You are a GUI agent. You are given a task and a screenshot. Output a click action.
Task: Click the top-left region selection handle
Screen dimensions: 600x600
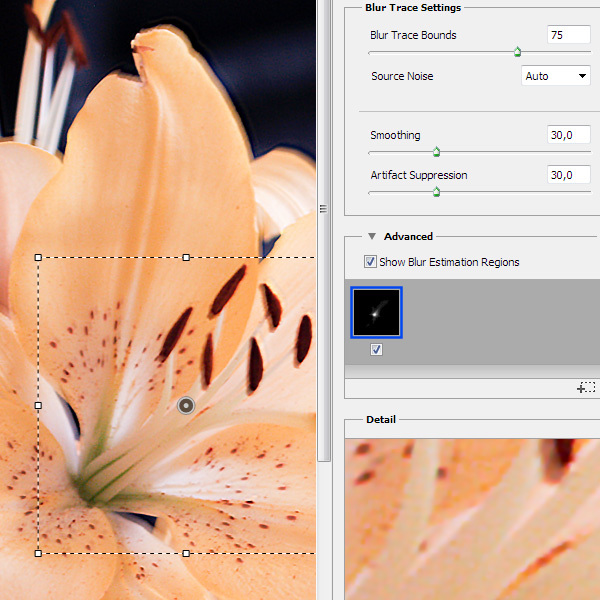point(38,257)
